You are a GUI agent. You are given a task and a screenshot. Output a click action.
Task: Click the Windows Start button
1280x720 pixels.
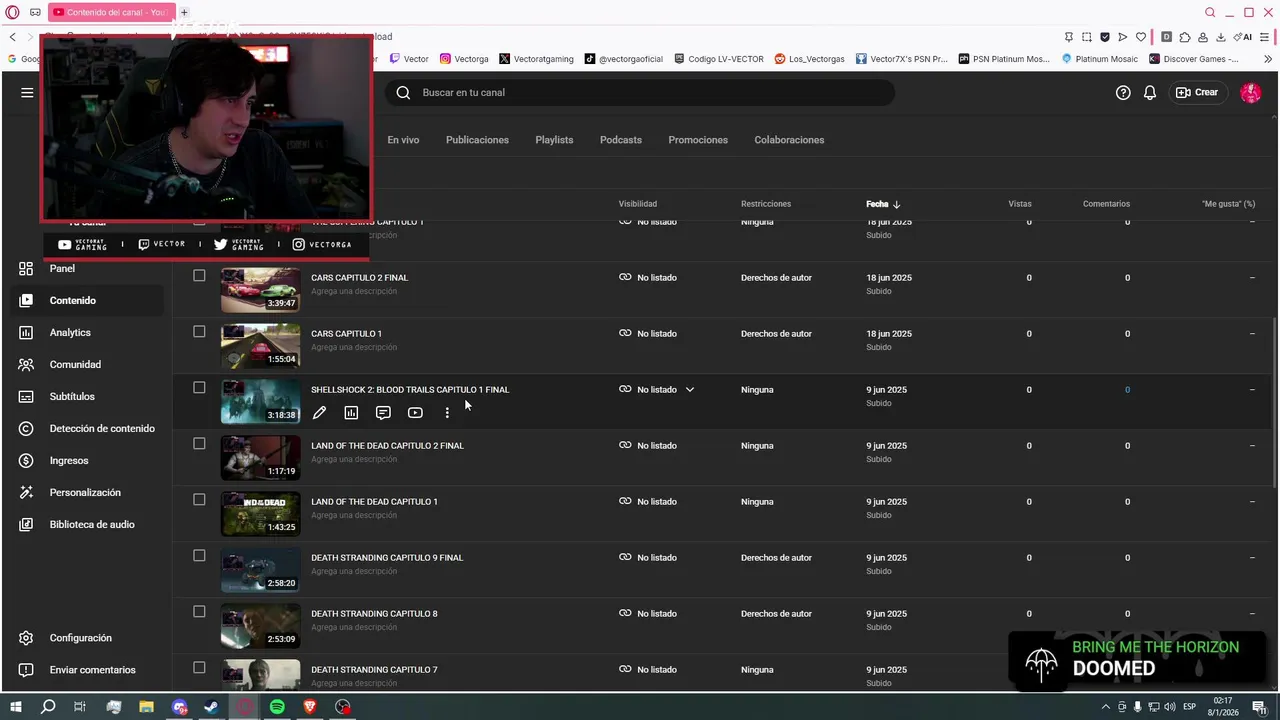tap(15, 707)
